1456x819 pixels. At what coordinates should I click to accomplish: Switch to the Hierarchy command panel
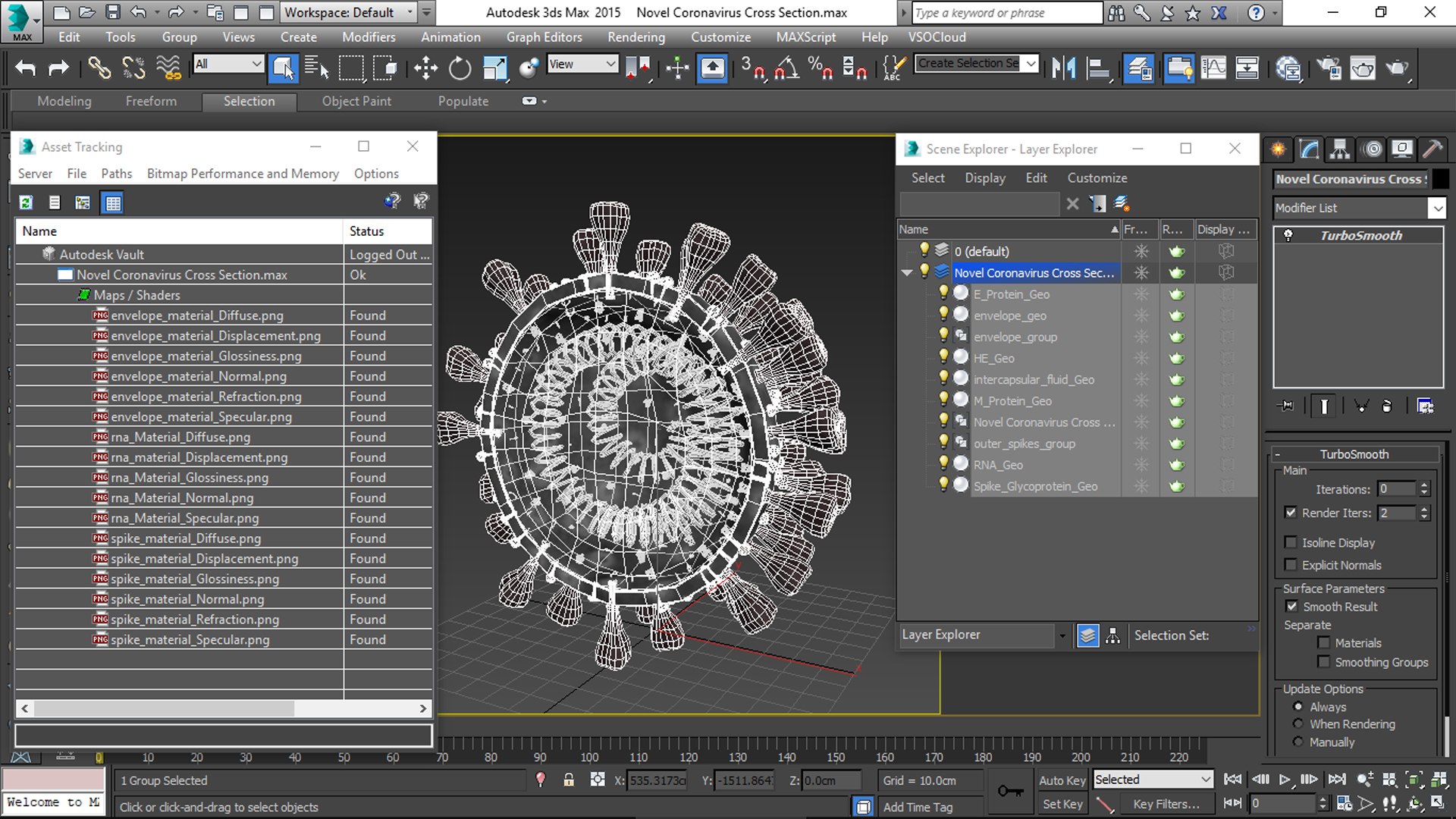(1340, 149)
